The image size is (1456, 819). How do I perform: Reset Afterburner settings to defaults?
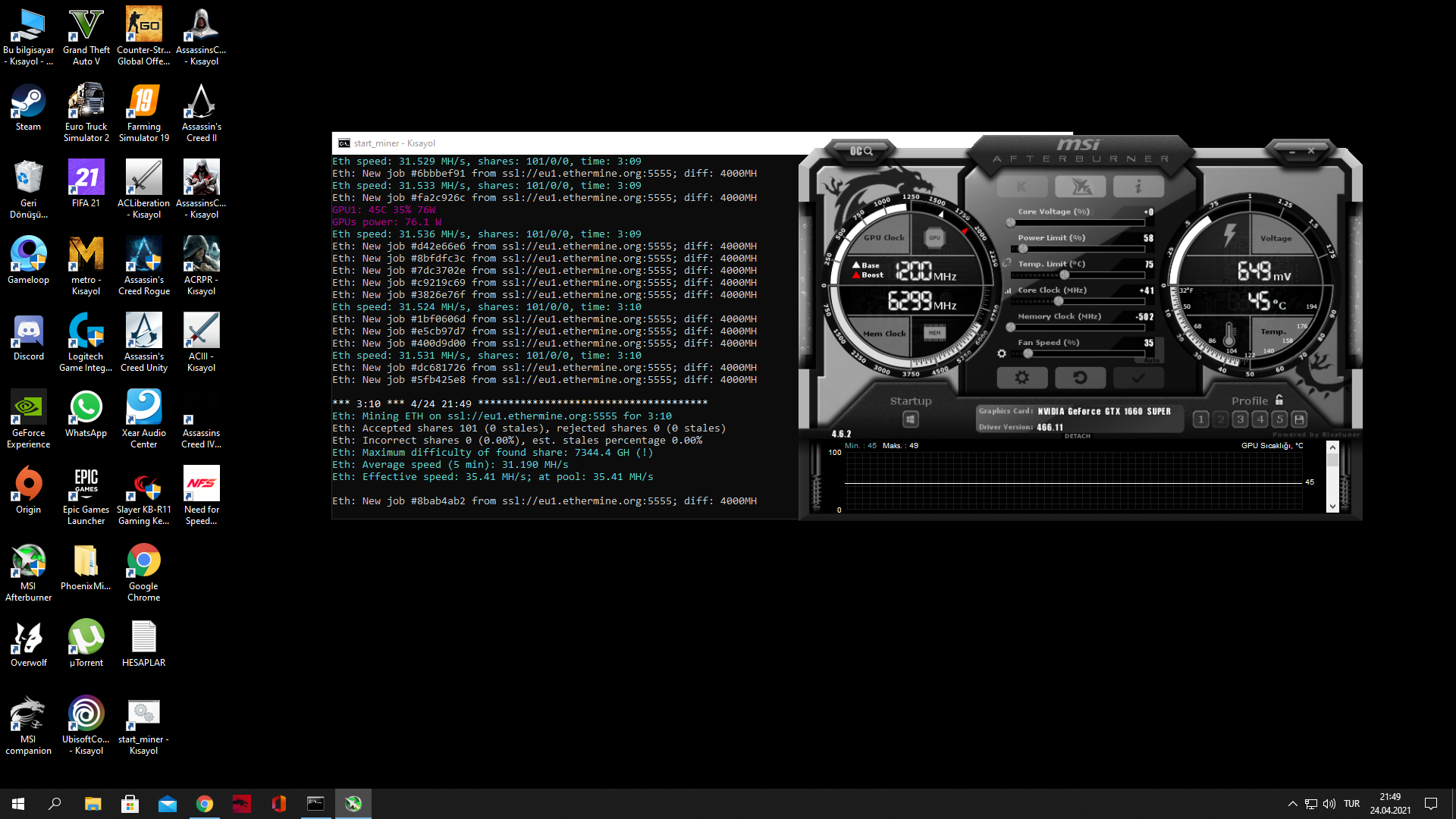pyautogui.click(x=1080, y=378)
